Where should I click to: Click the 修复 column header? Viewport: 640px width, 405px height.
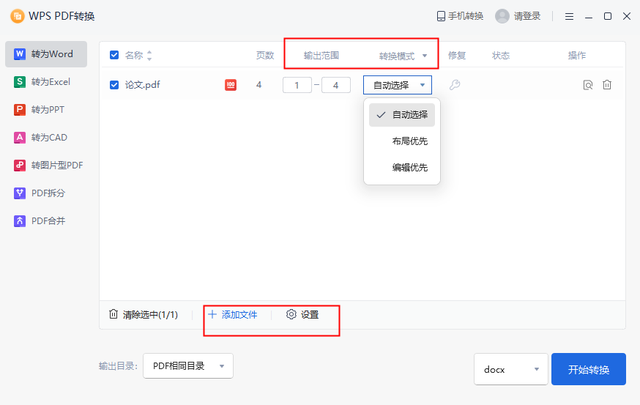457,56
